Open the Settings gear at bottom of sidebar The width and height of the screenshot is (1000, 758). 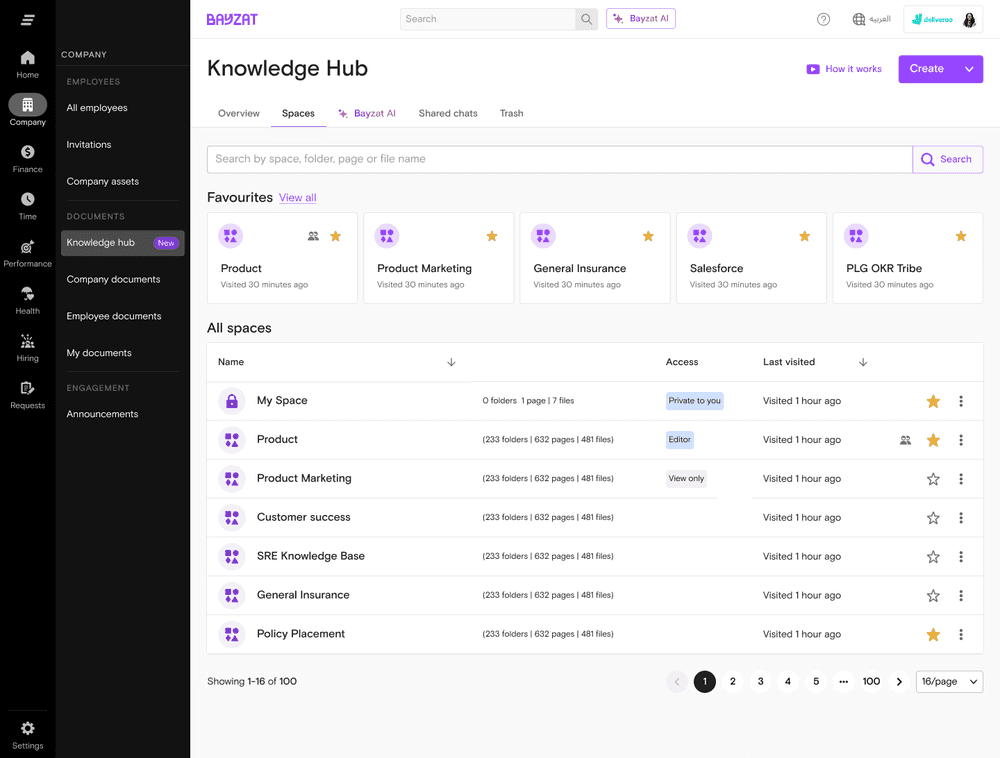[27, 729]
